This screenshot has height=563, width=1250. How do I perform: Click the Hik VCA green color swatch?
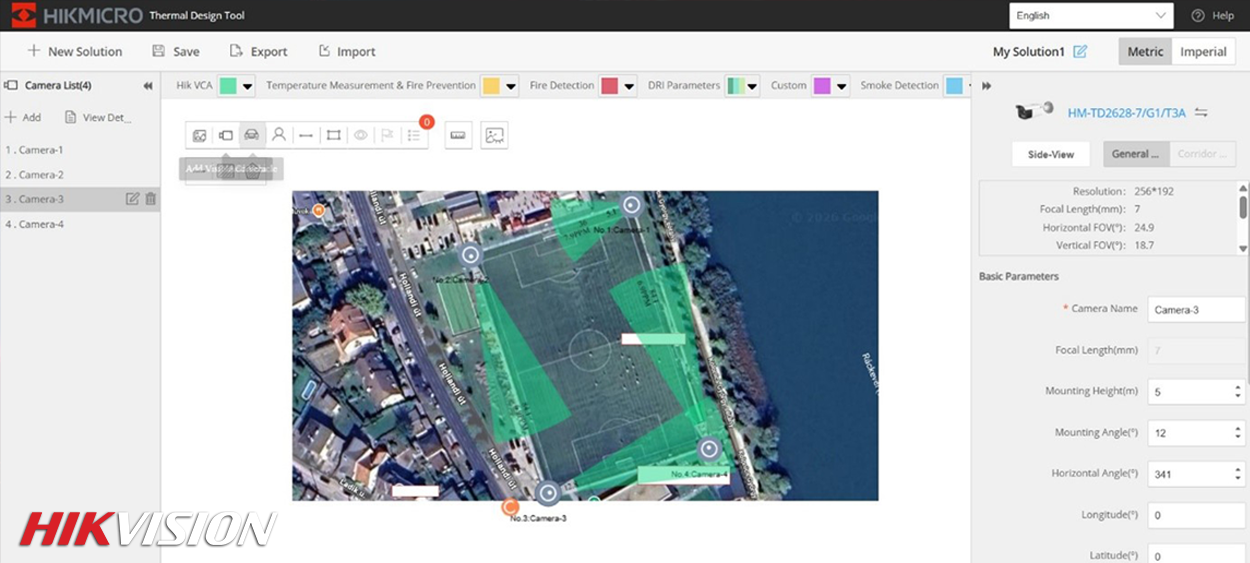pyautogui.click(x=228, y=86)
